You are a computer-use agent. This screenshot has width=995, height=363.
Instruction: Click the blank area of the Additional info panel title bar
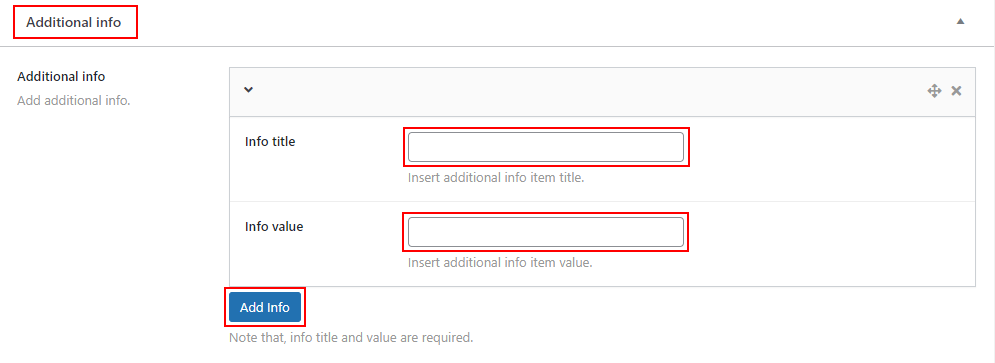click(x=539, y=22)
